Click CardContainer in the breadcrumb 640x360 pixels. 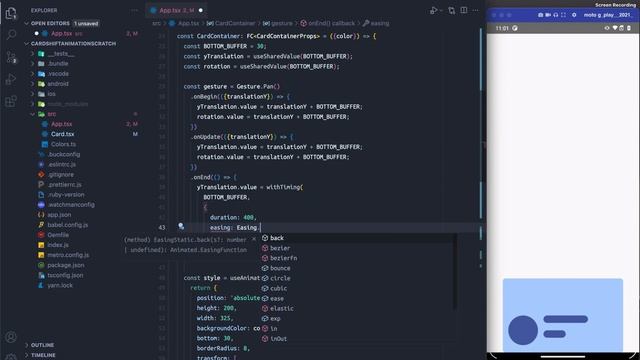[x=235, y=23]
